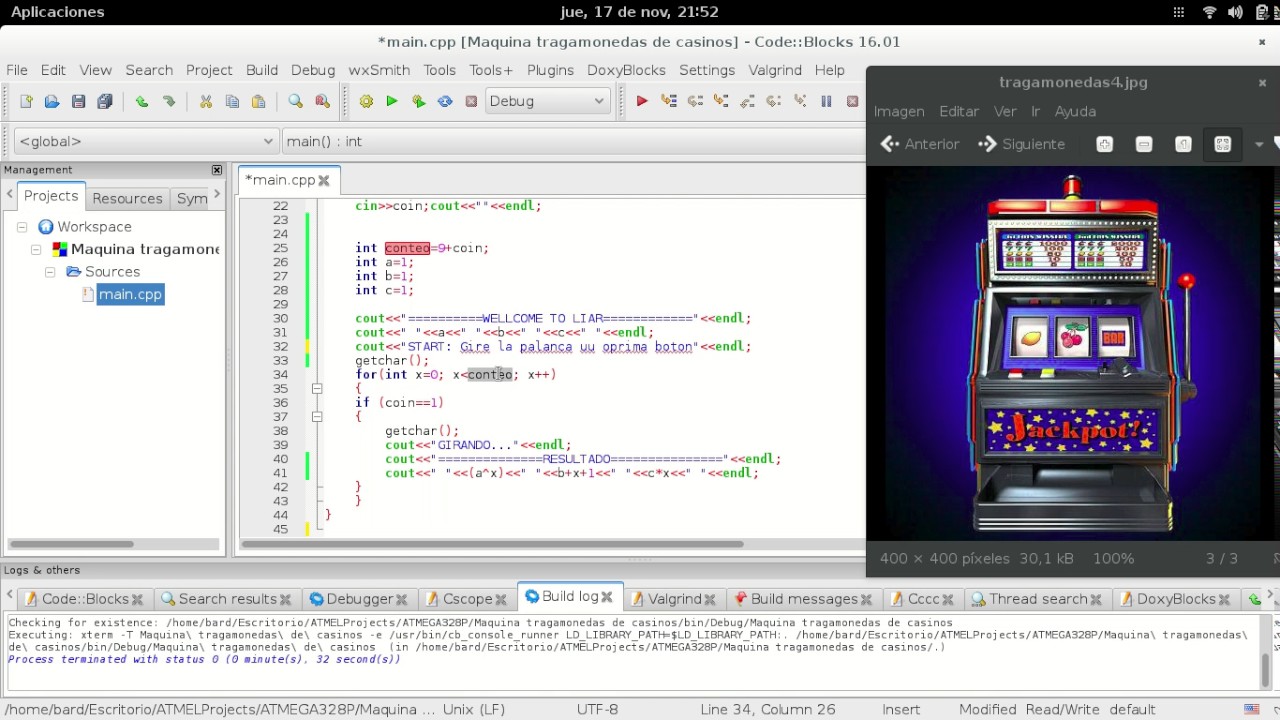Zoom in on image in tragamonedas4.jpg viewer
Viewport: 1280px width, 720px height.
1104,144
